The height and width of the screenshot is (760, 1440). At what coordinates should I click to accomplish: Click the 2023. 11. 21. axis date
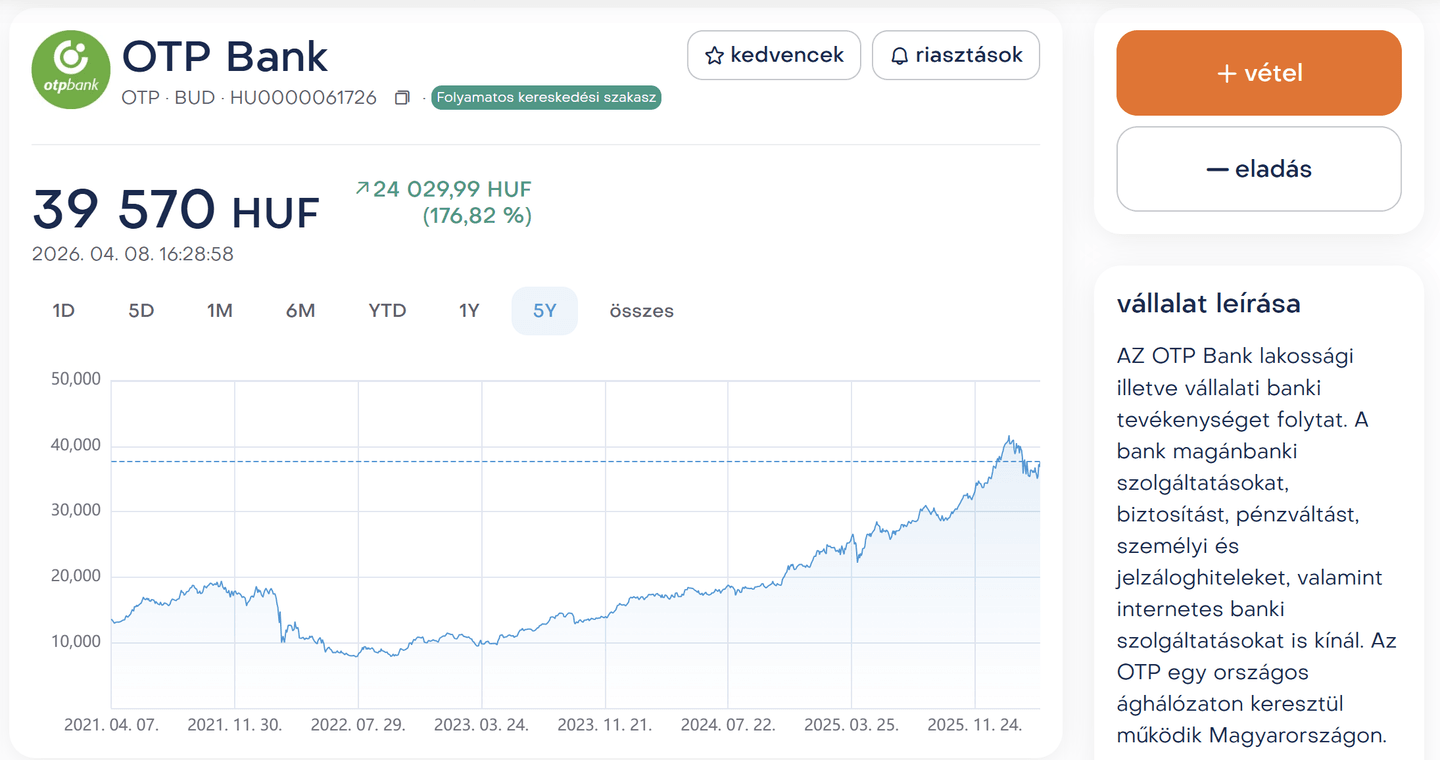(605, 725)
